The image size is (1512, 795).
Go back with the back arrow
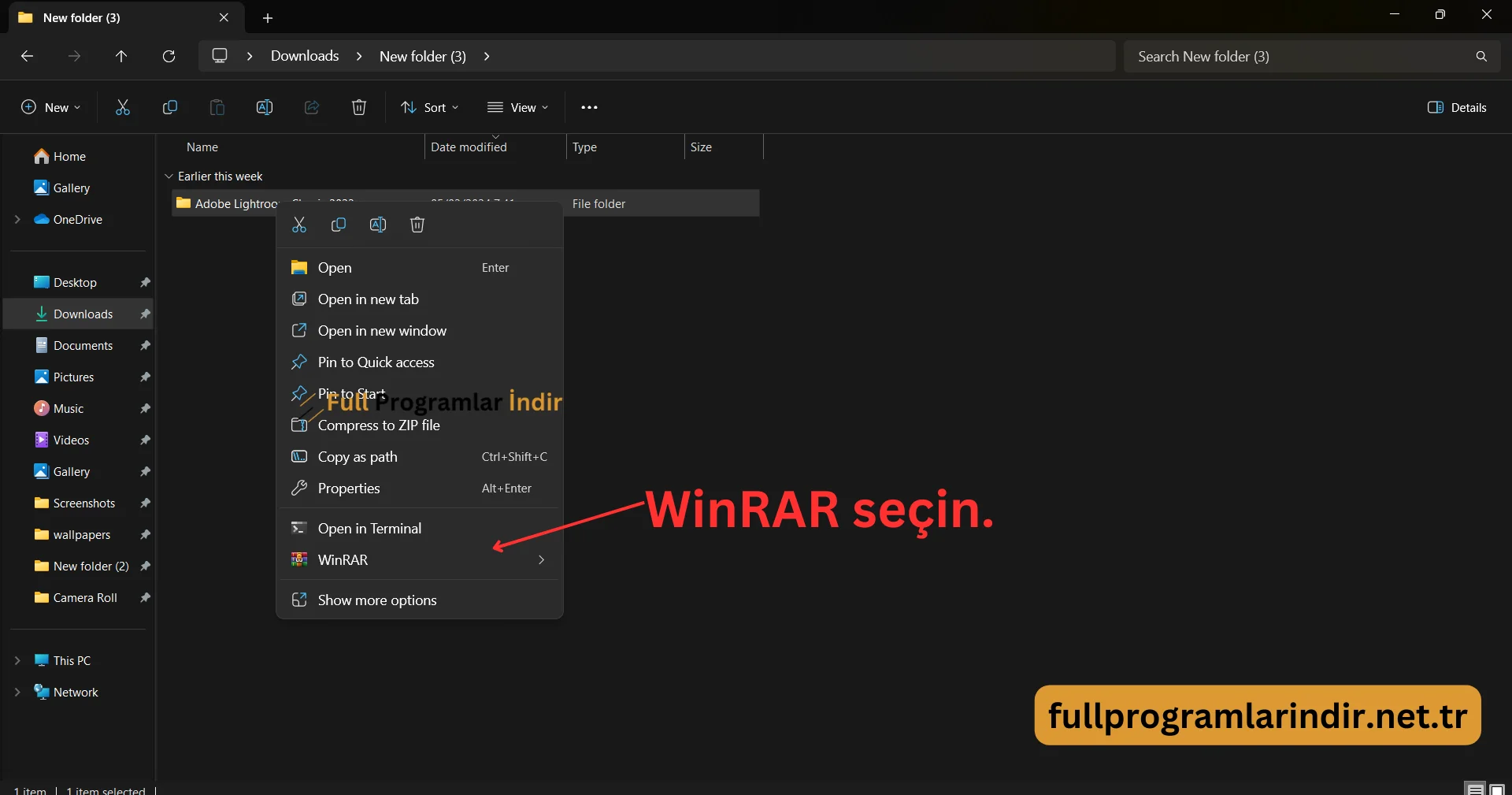tap(27, 56)
